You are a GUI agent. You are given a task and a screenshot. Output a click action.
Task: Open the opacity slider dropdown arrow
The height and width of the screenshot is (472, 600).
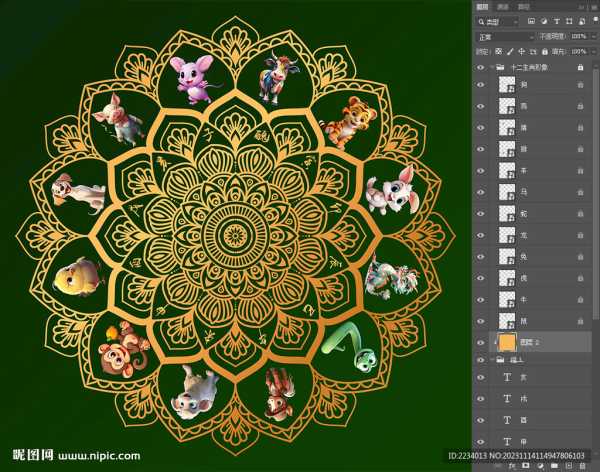click(593, 37)
